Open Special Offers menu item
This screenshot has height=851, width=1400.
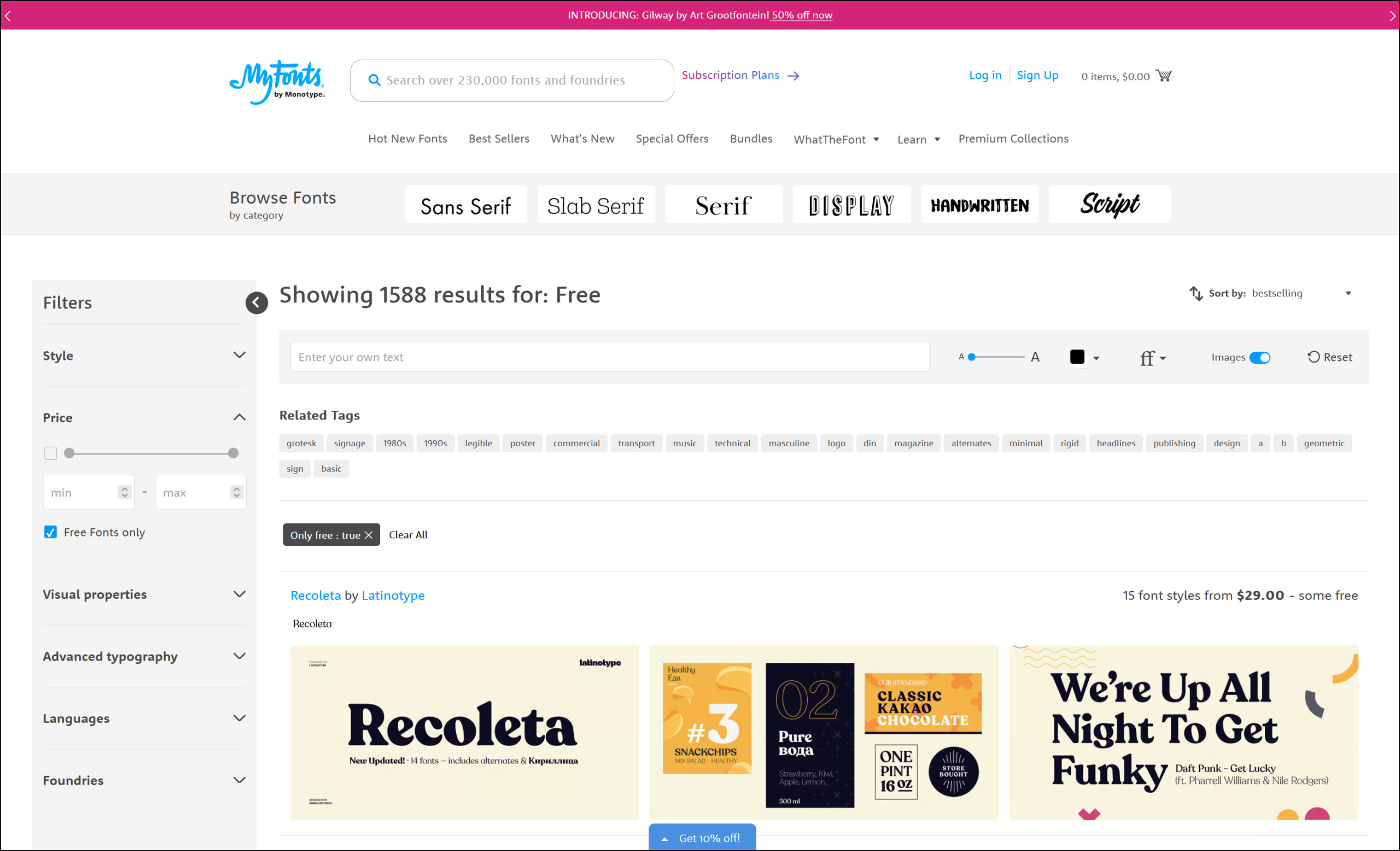click(672, 138)
